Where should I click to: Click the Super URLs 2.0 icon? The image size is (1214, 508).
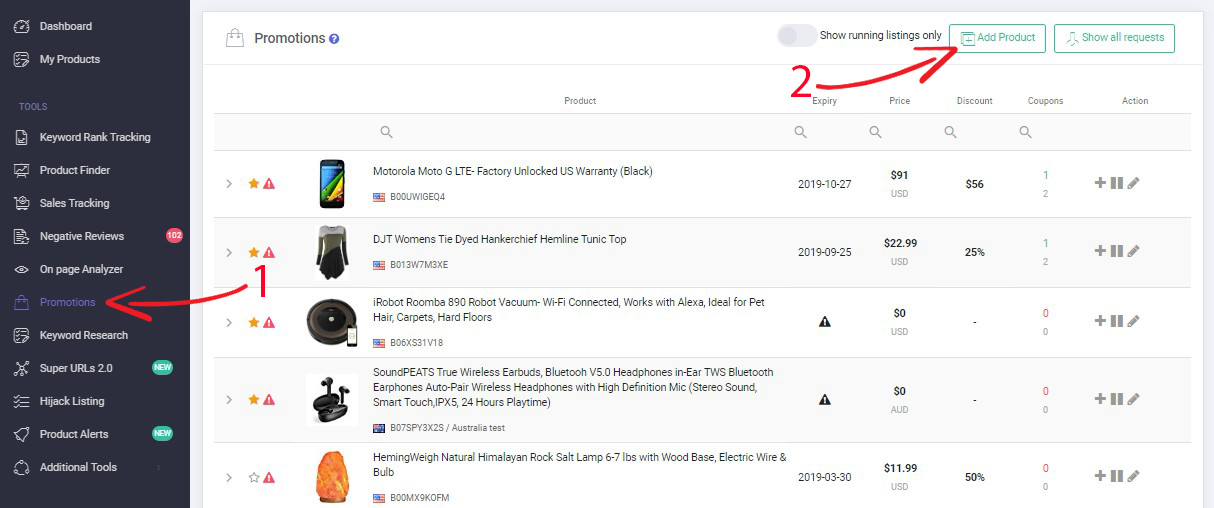click(21, 368)
